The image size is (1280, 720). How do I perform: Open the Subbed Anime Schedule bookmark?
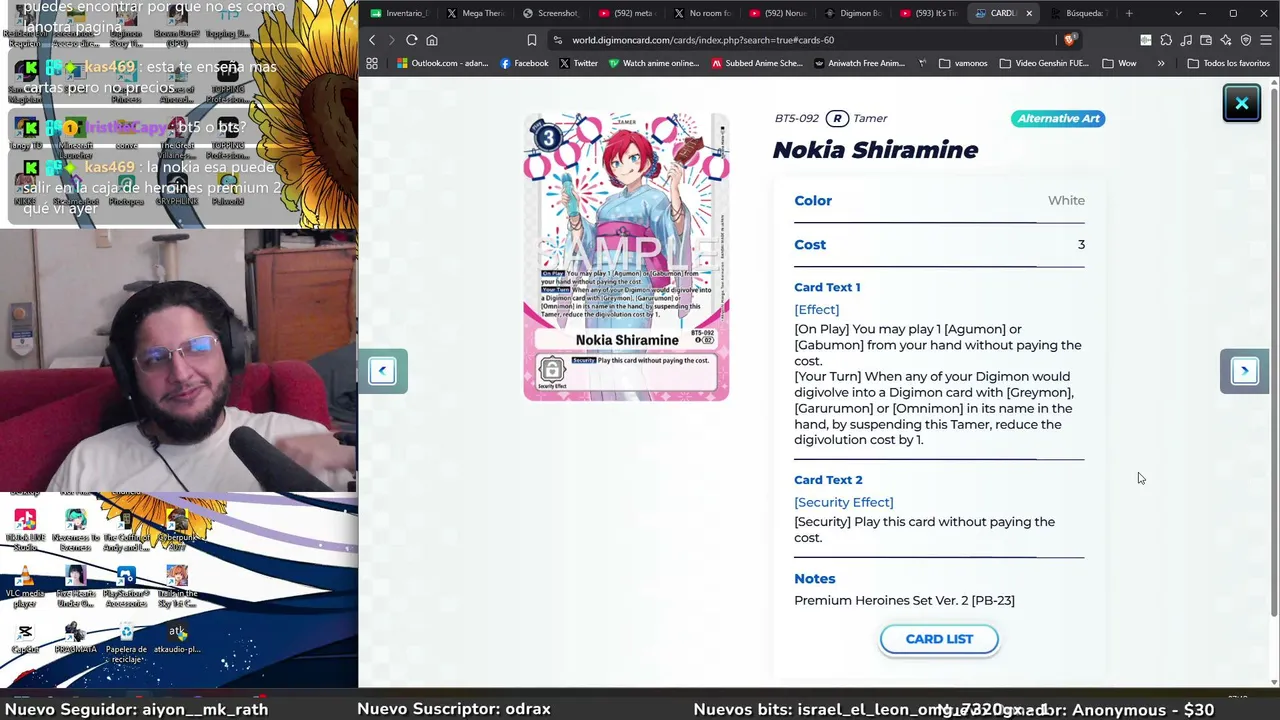(x=757, y=63)
